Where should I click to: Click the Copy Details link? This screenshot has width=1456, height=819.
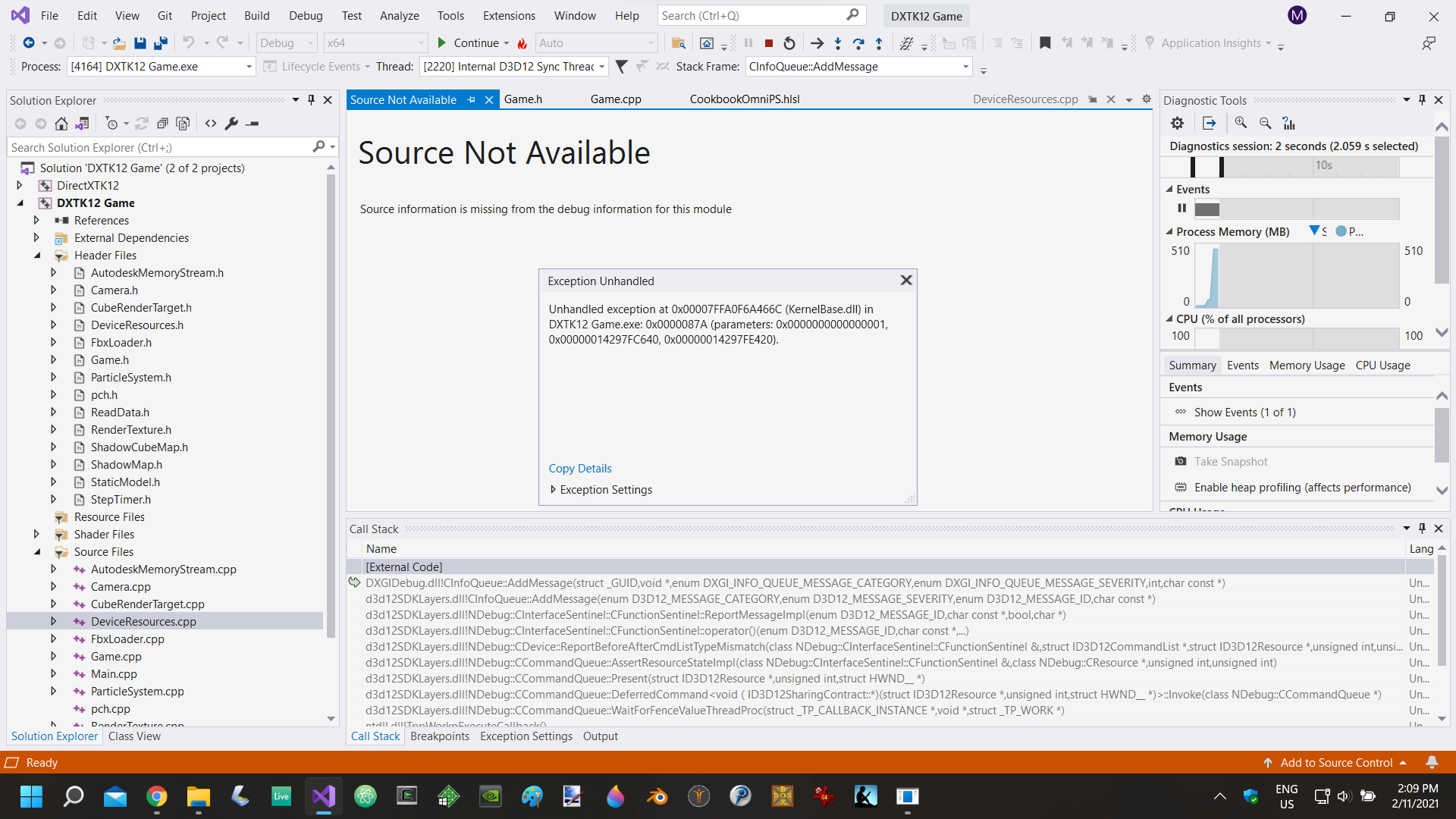coord(579,469)
